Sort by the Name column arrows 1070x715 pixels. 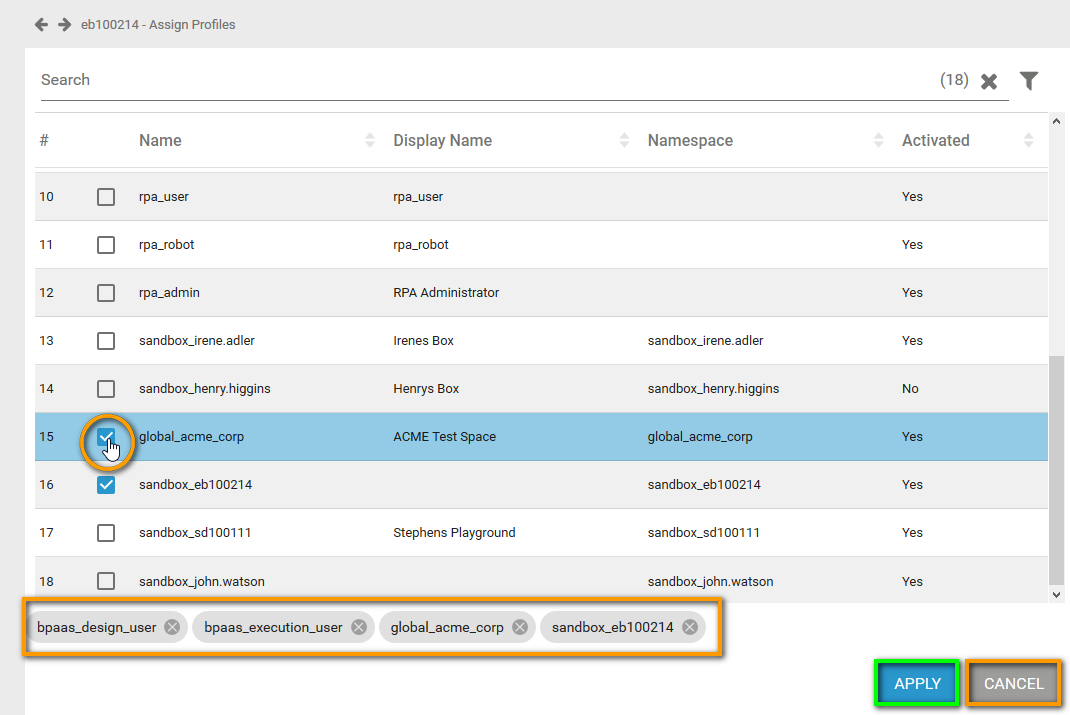tap(370, 141)
